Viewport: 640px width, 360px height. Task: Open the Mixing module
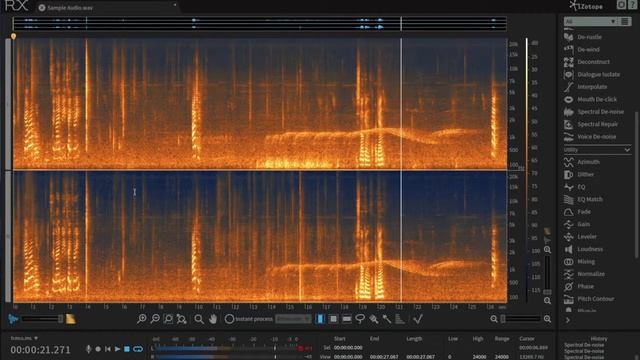tap(580, 262)
